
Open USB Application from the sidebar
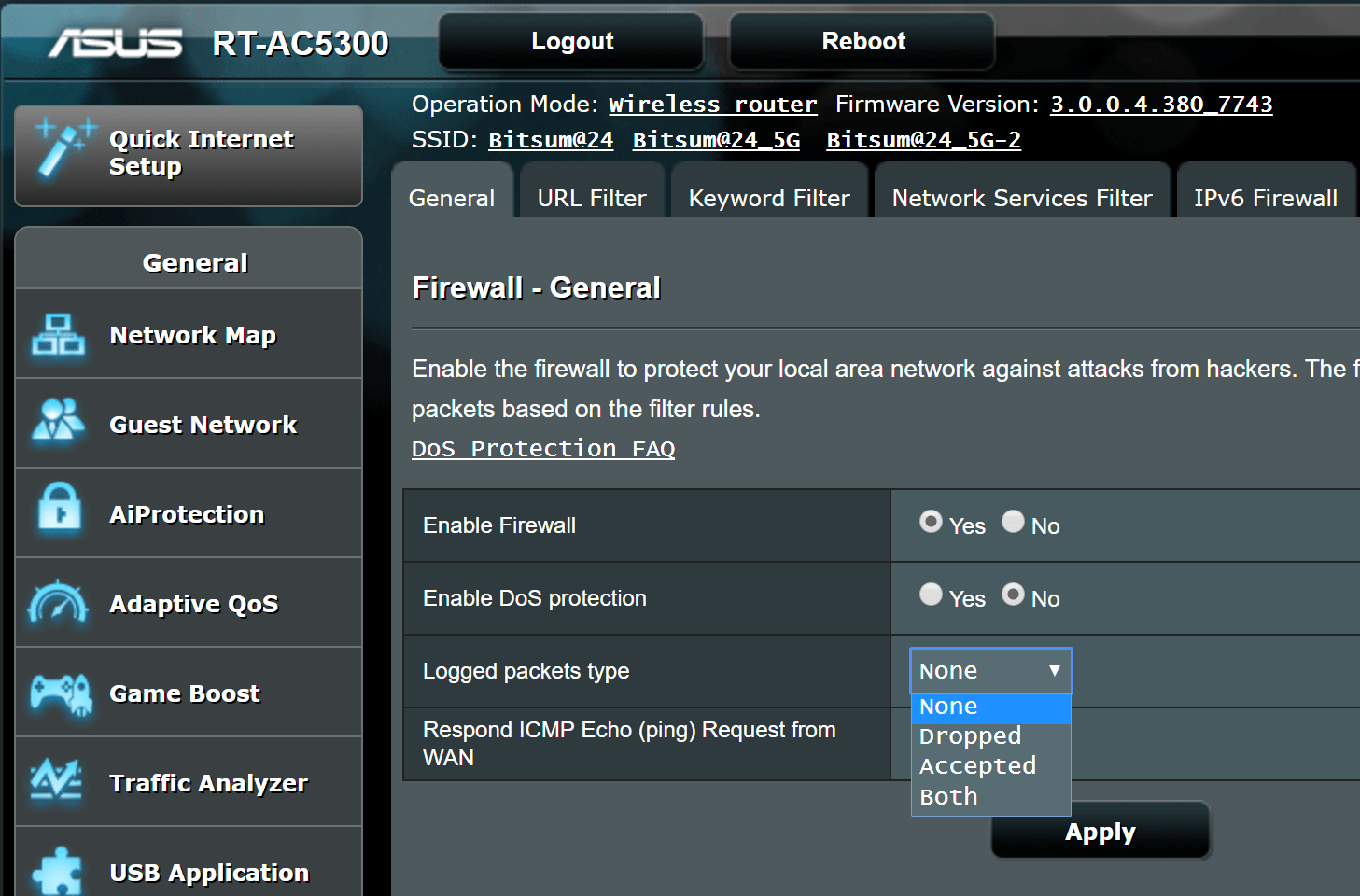pos(189,862)
